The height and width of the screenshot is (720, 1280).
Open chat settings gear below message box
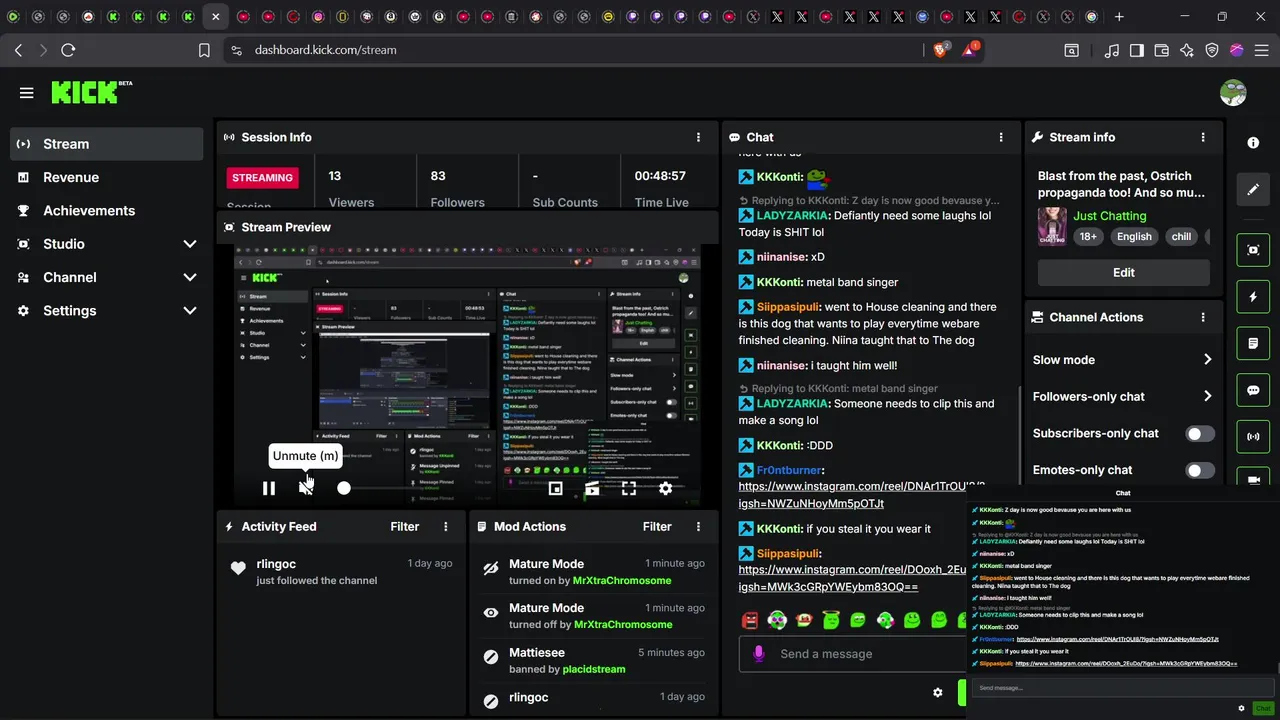tap(937, 692)
